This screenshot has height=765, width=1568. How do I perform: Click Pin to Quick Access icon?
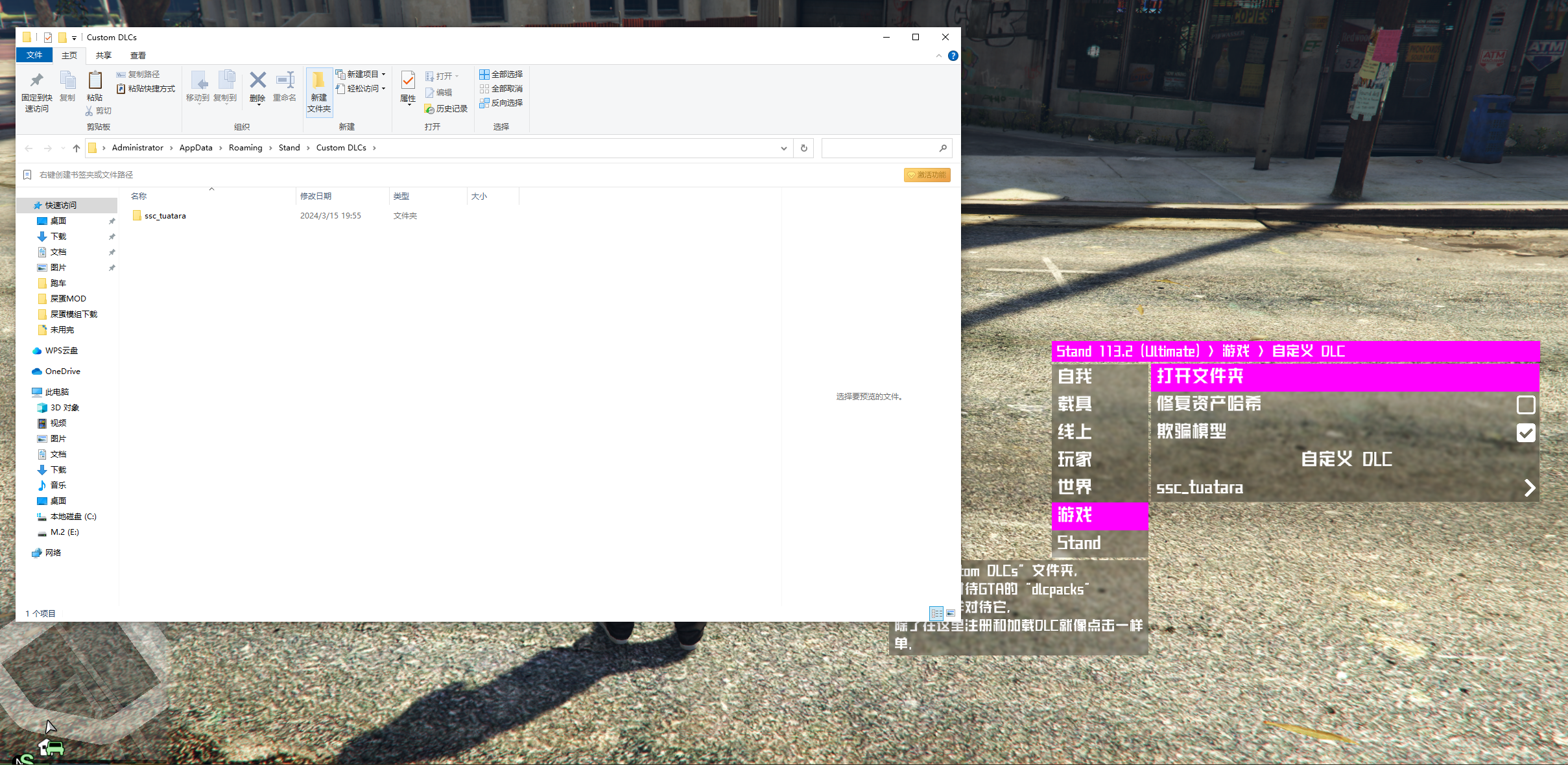tap(36, 81)
